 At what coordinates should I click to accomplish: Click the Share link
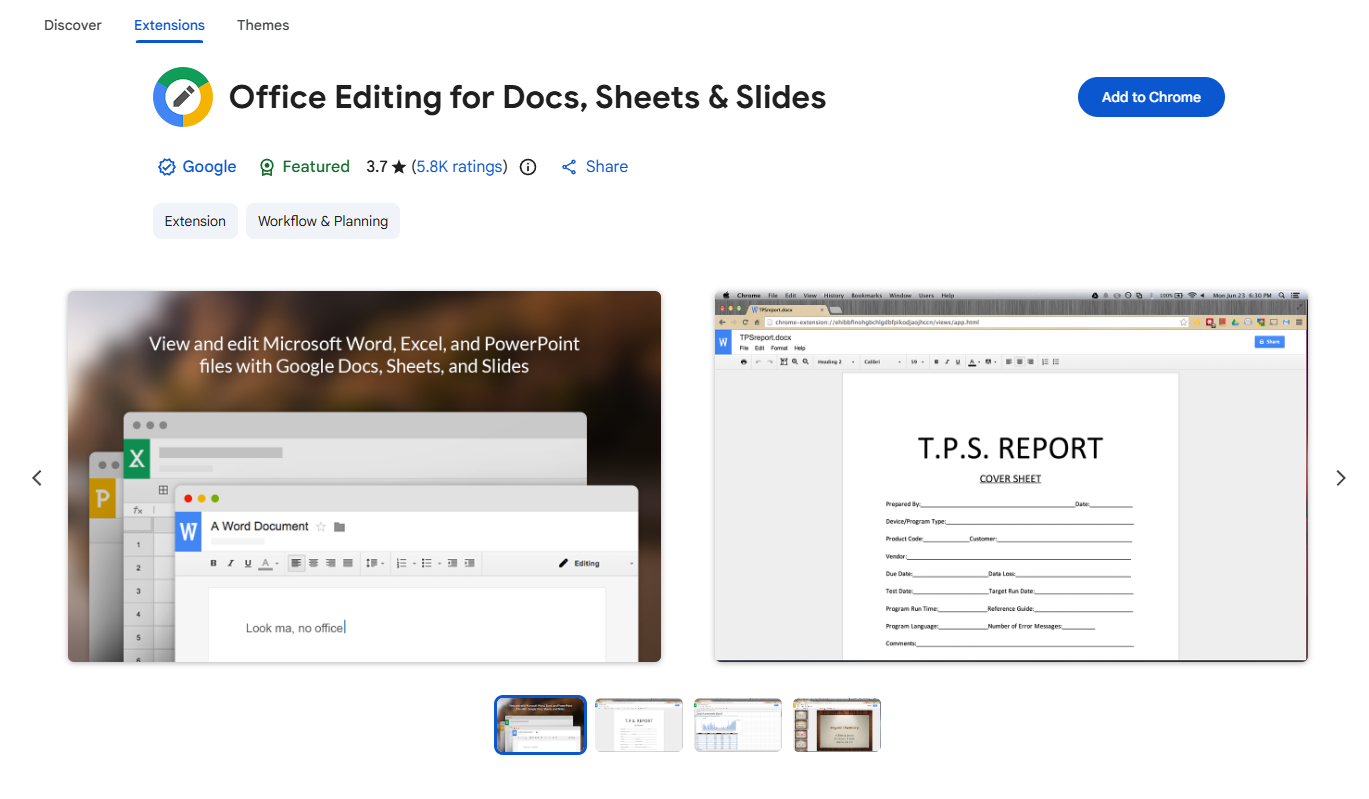point(607,167)
